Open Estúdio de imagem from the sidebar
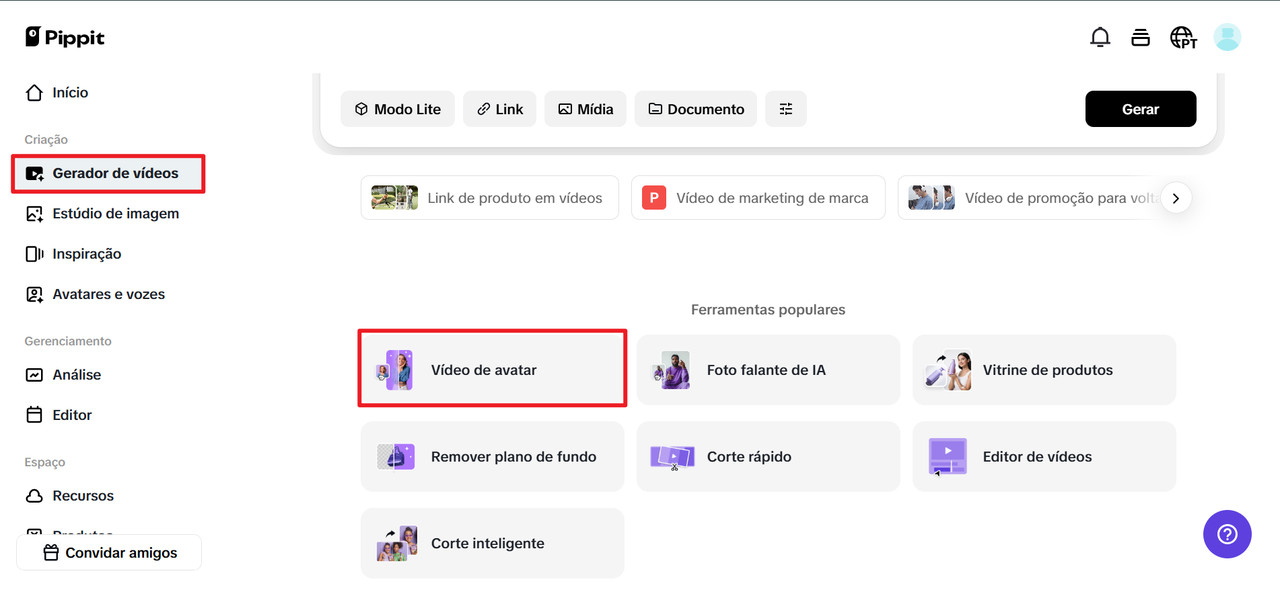The image size is (1280, 598). coord(115,213)
